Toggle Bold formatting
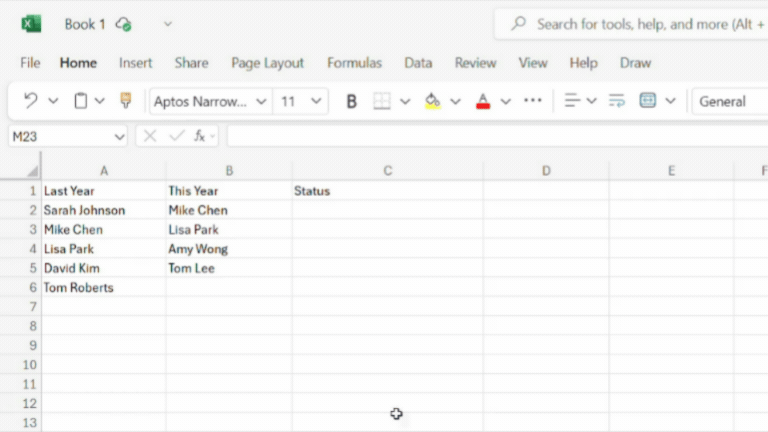The width and height of the screenshot is (768, 432). tap(351, 101)
